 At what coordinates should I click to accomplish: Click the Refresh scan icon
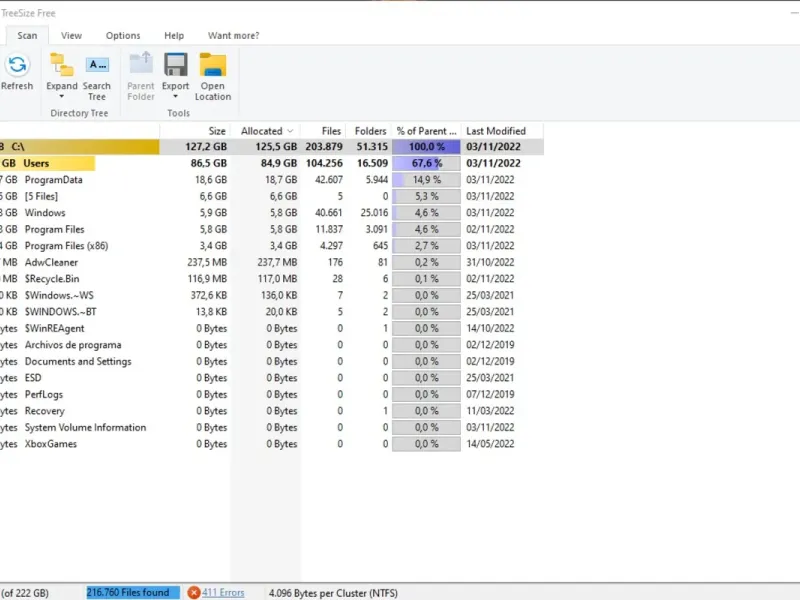point(17,65)
